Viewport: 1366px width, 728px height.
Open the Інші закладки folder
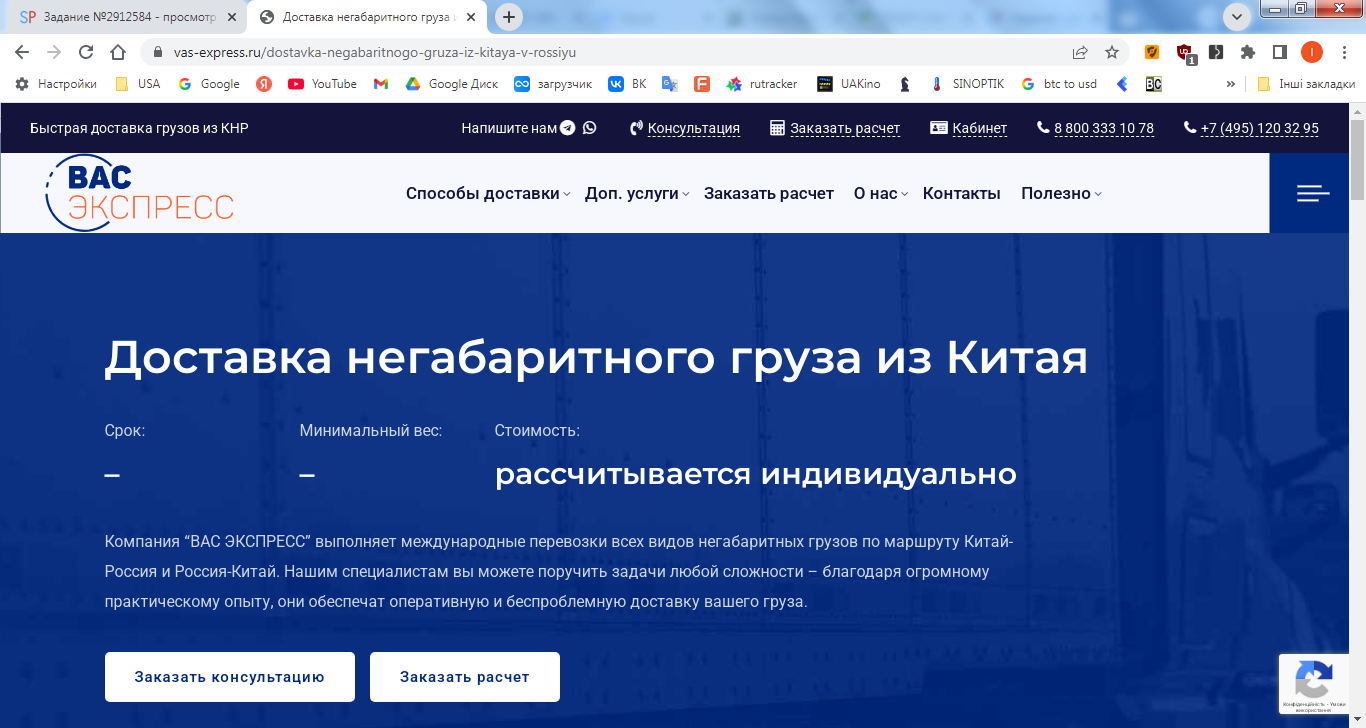[x=1305, y=84]
